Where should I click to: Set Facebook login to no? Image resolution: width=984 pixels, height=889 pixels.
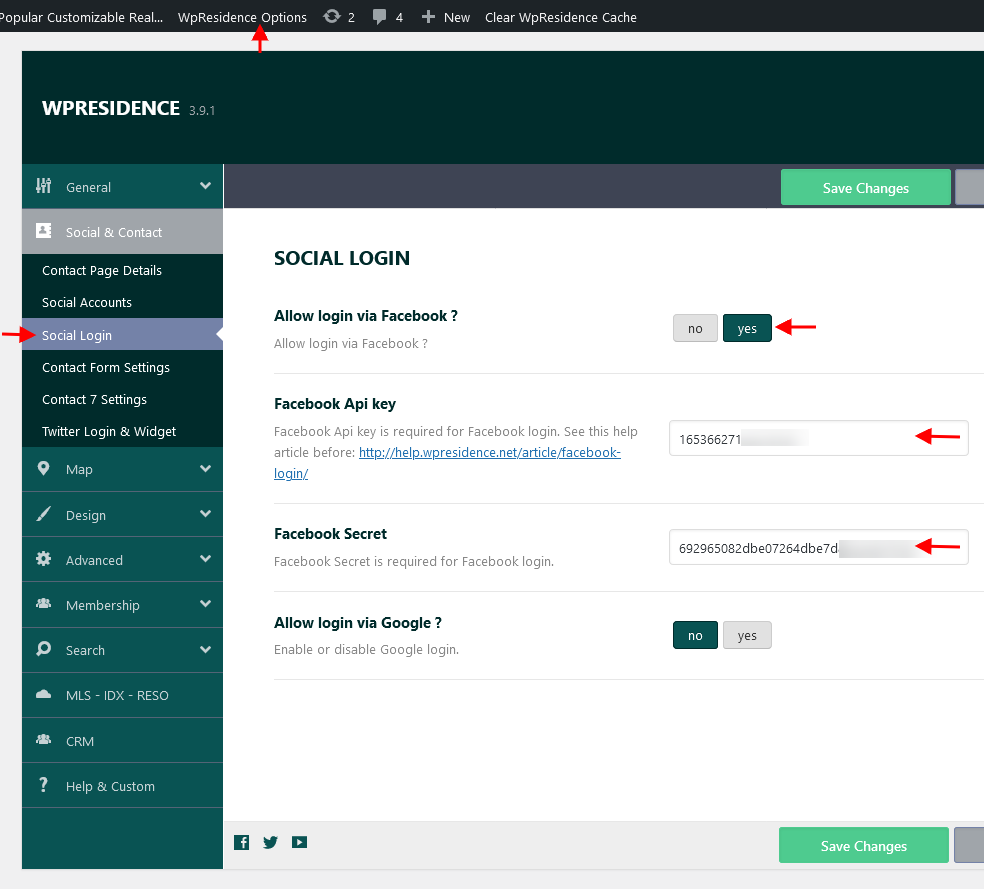tap(695, 328)
